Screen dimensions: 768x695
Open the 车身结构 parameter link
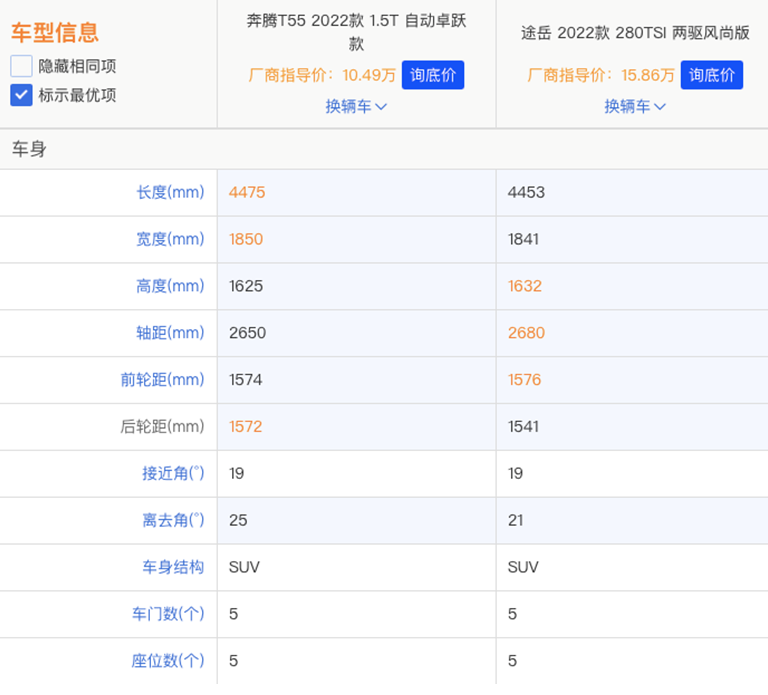pyautogui.click(x=173, y=567)
